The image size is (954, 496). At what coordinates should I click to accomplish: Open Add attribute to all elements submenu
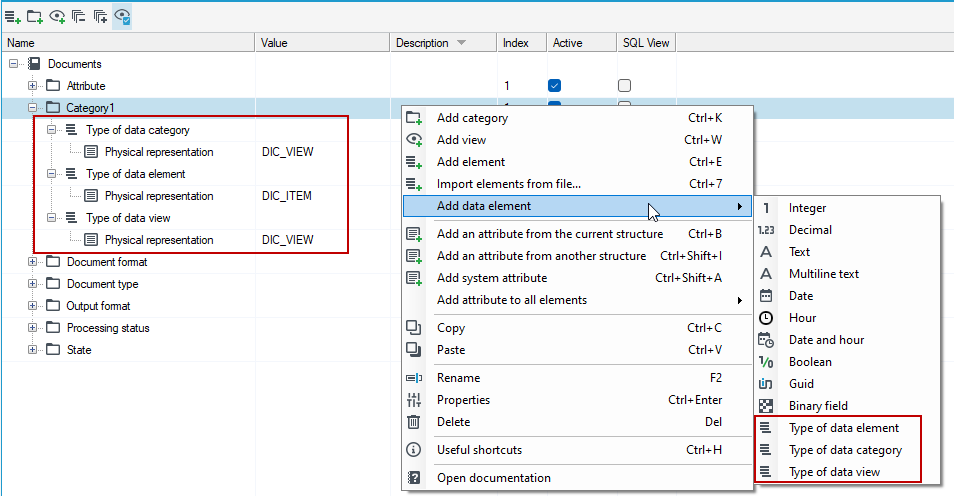point(577,300)
